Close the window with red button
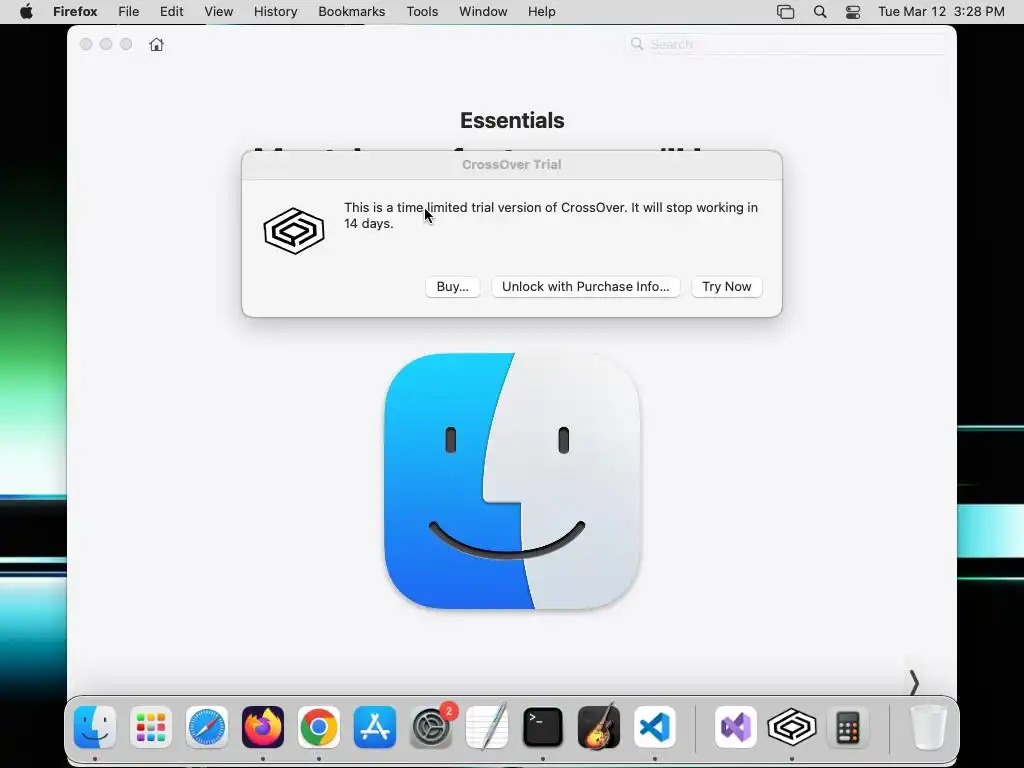Screen dimensions: 1024x768 (86, 44)
